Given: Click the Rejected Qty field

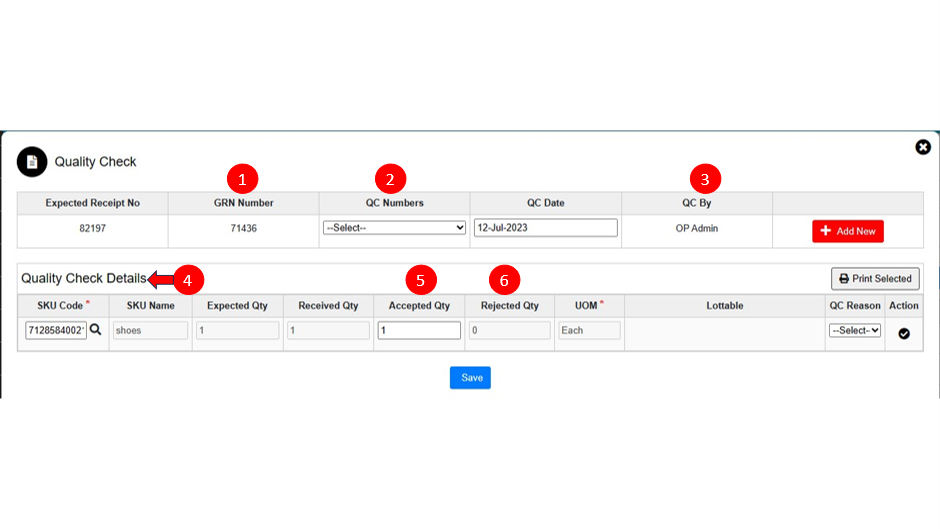Looking at the screenshot, I should [x=509, y=330].
